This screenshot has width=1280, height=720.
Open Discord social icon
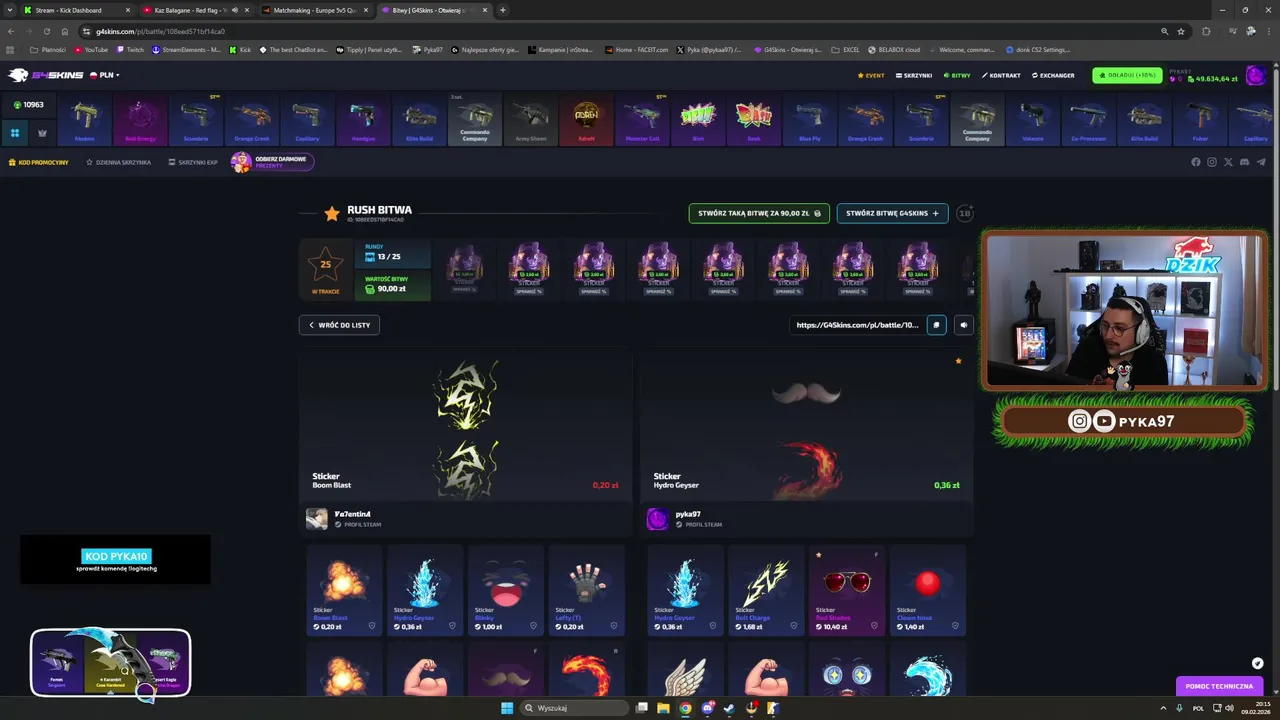[1244, 162]
